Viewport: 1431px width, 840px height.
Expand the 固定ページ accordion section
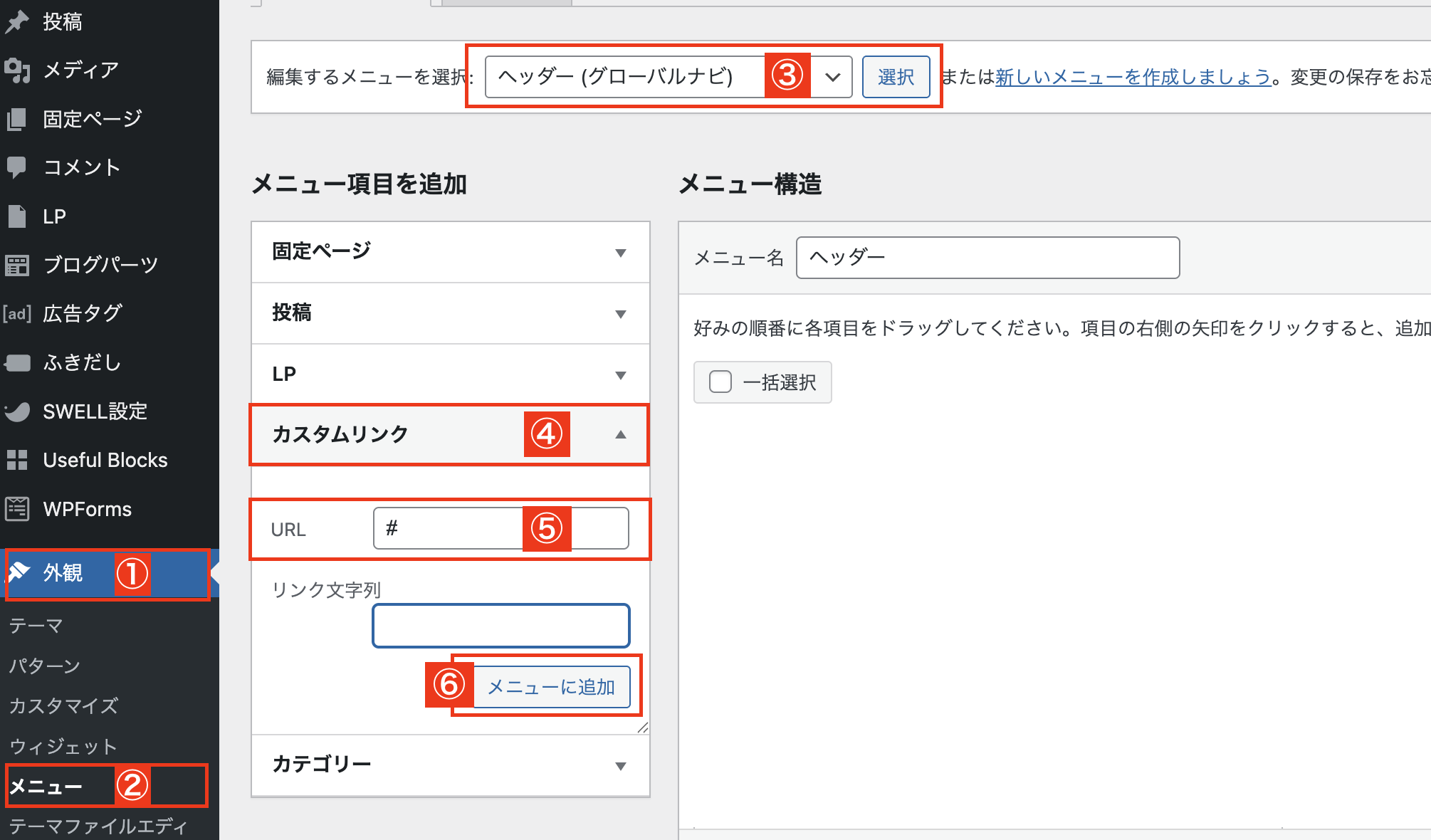point(620,253)
